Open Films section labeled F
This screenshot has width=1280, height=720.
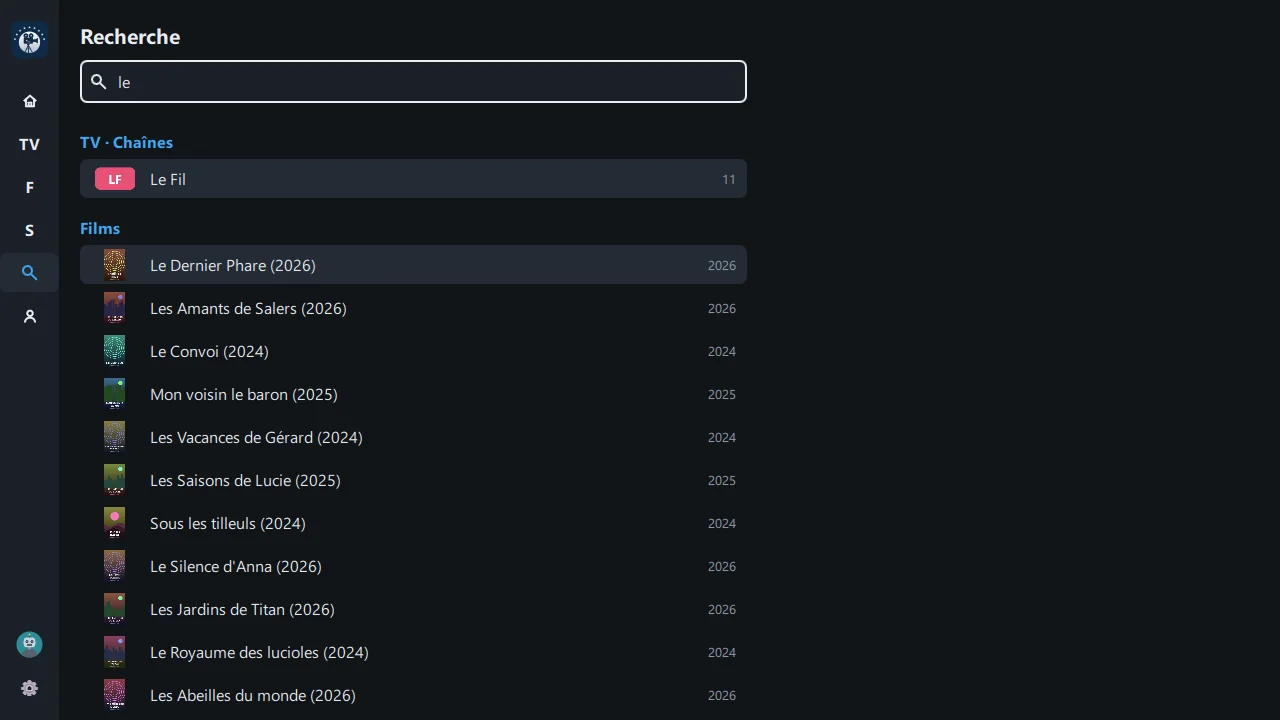point(29,187)
